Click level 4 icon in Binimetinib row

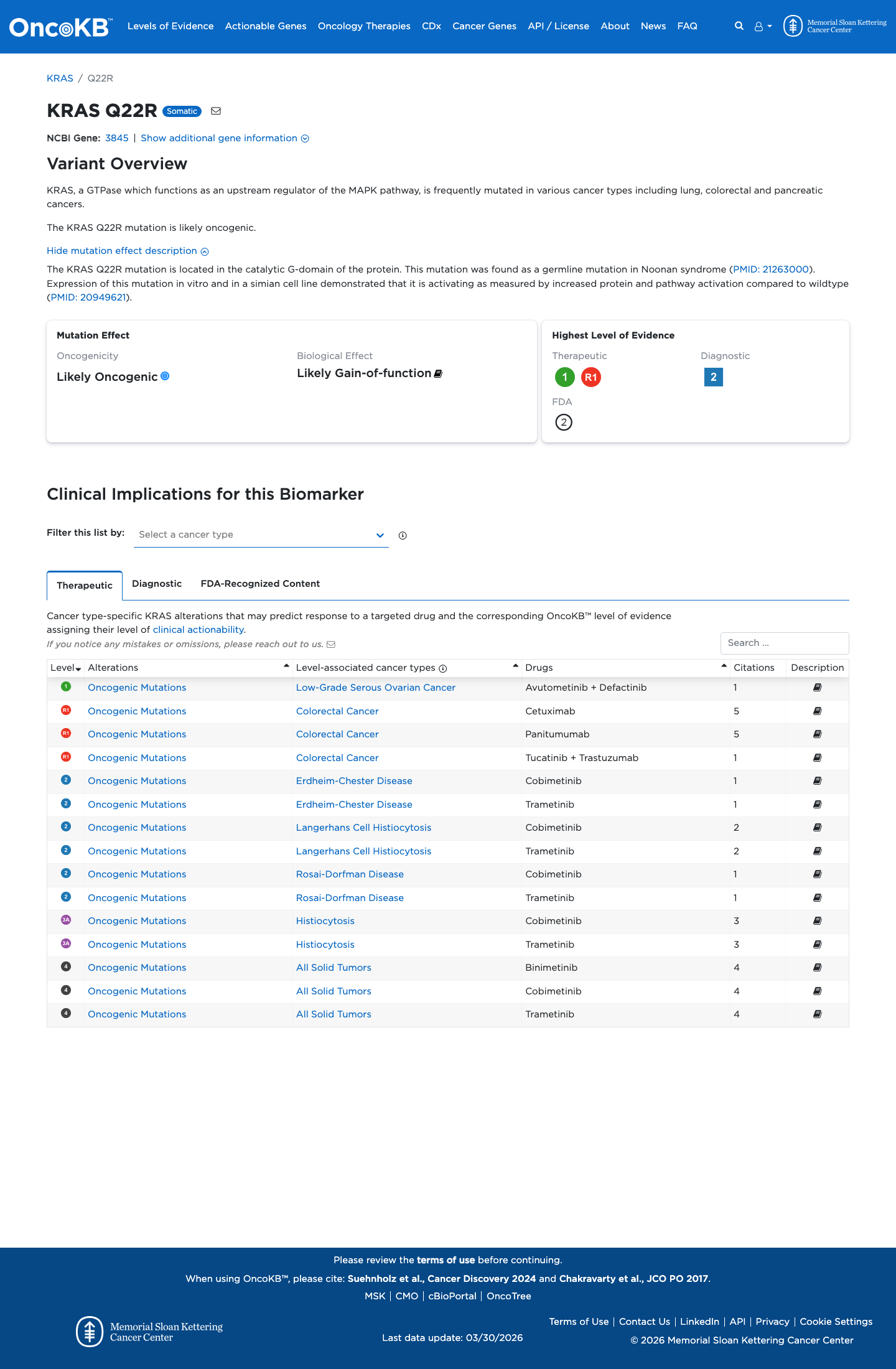point(66,966)
